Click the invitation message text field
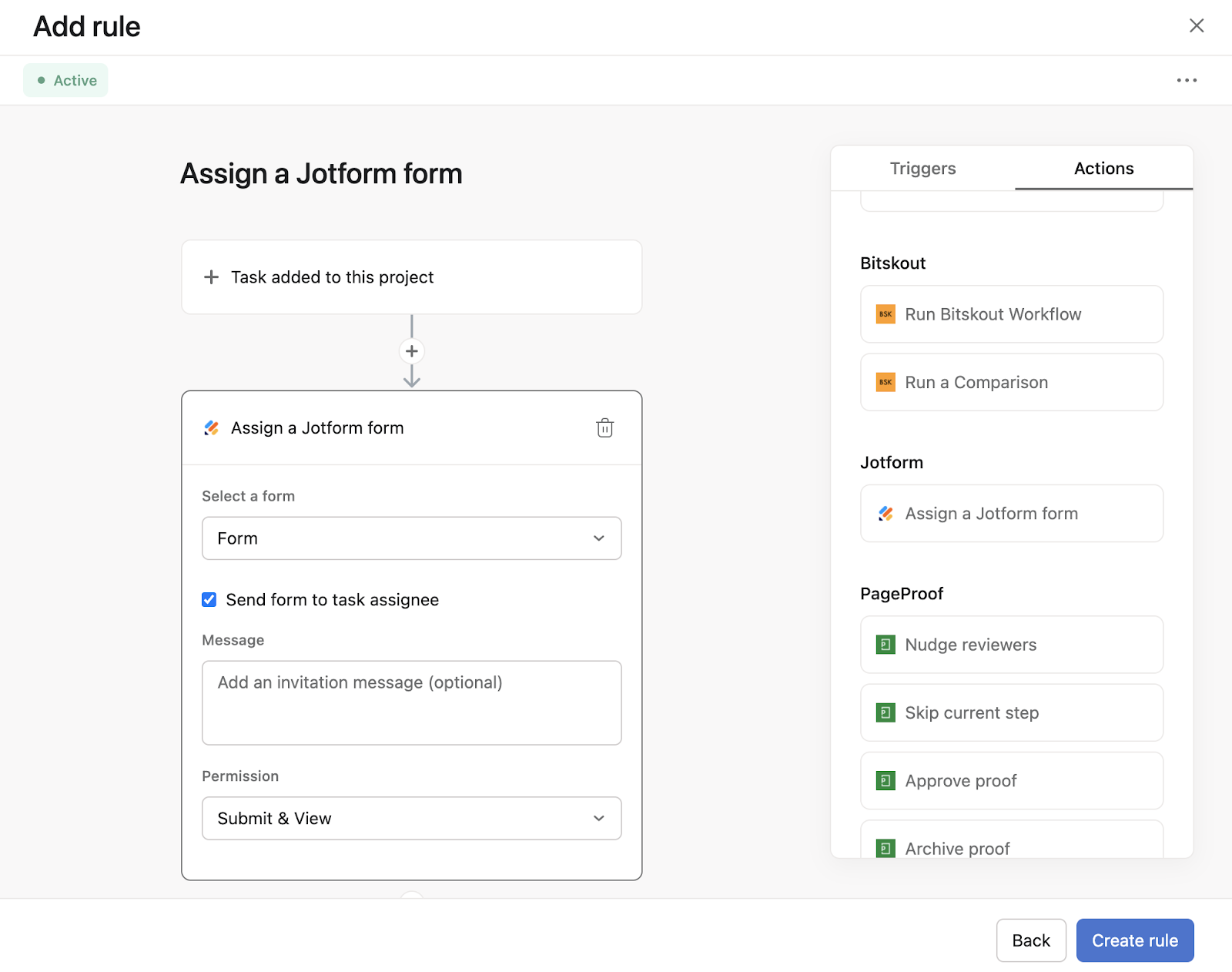Viewport: 1232px width, 972px height. (411, 702)
